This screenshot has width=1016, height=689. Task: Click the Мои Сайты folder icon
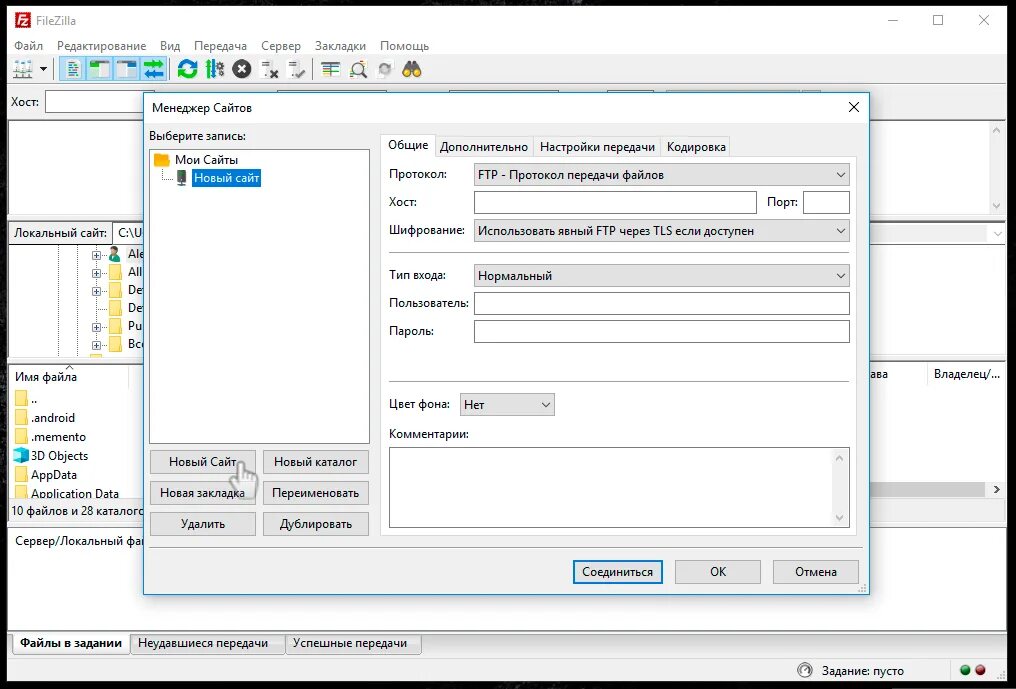(161, 159)
